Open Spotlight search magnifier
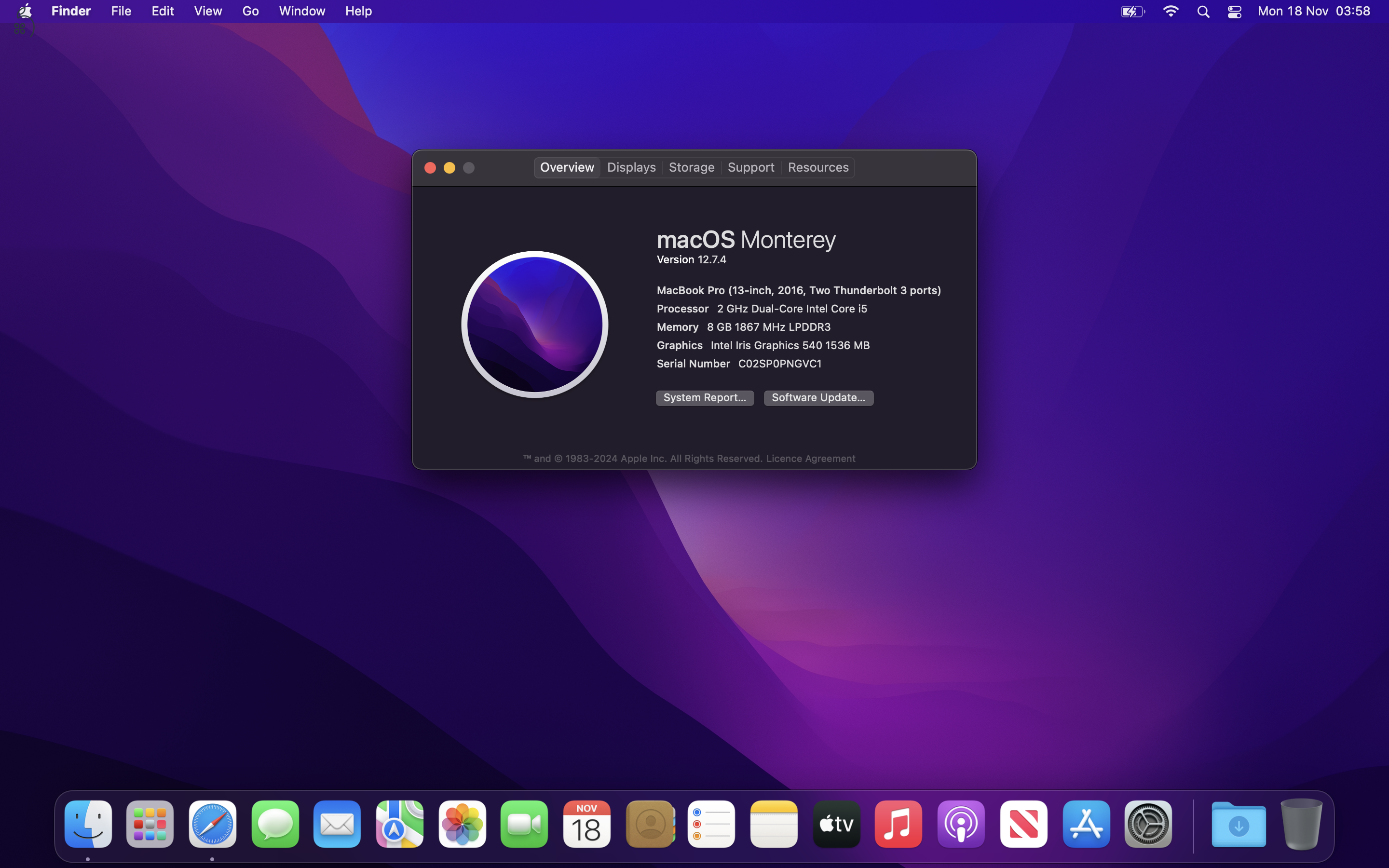This screenshot has height=868, width=1389. click(x=1204, y=12)
